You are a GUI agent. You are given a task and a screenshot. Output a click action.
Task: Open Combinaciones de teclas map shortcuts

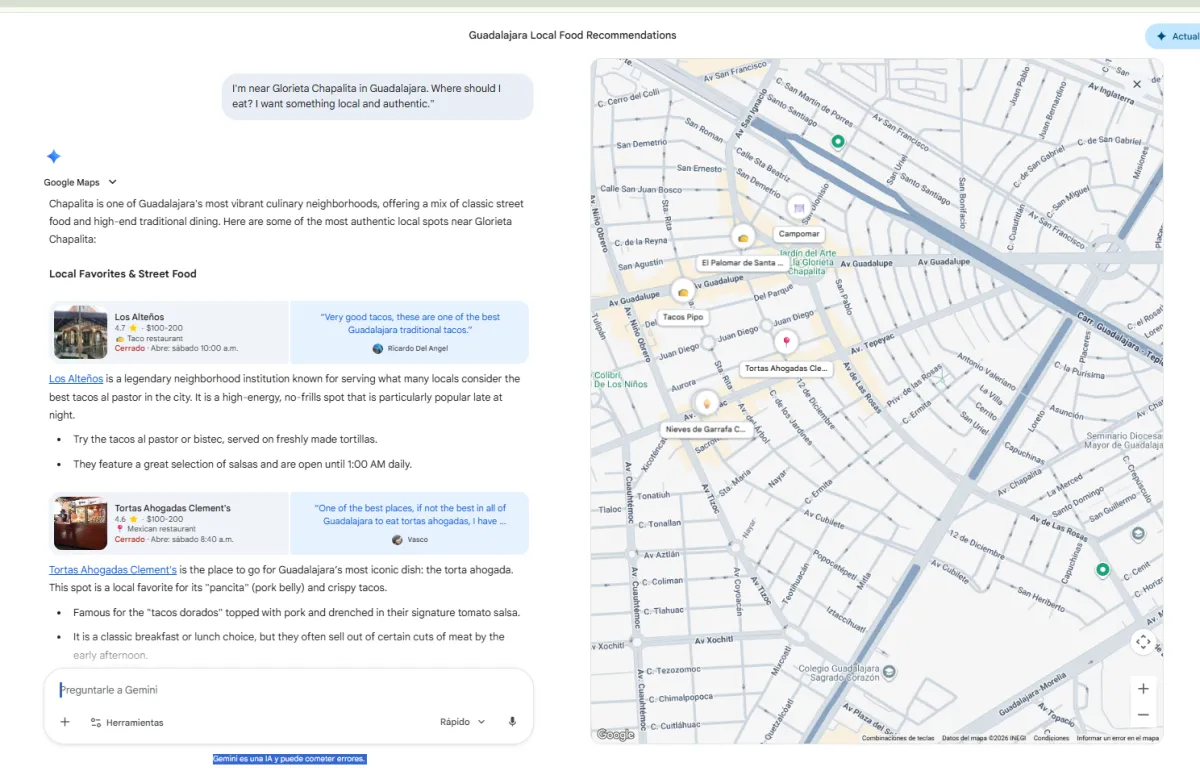898,738
